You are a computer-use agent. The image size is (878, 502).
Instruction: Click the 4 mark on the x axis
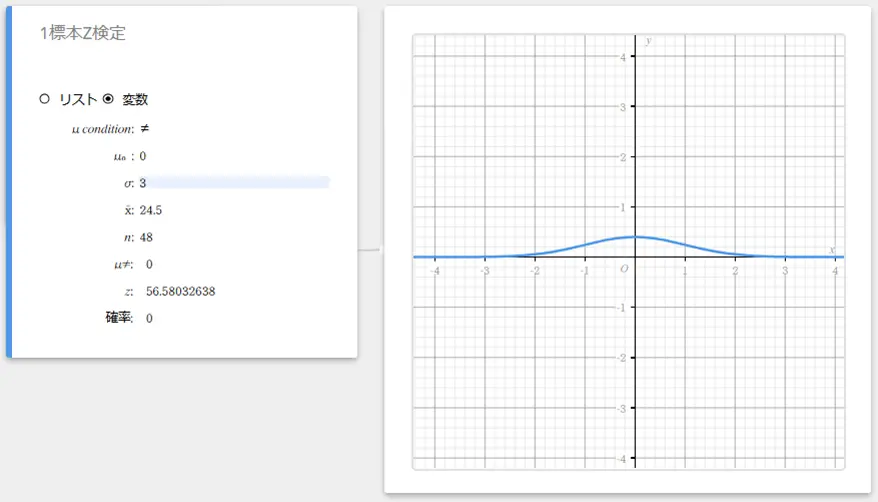coord(835,270)
